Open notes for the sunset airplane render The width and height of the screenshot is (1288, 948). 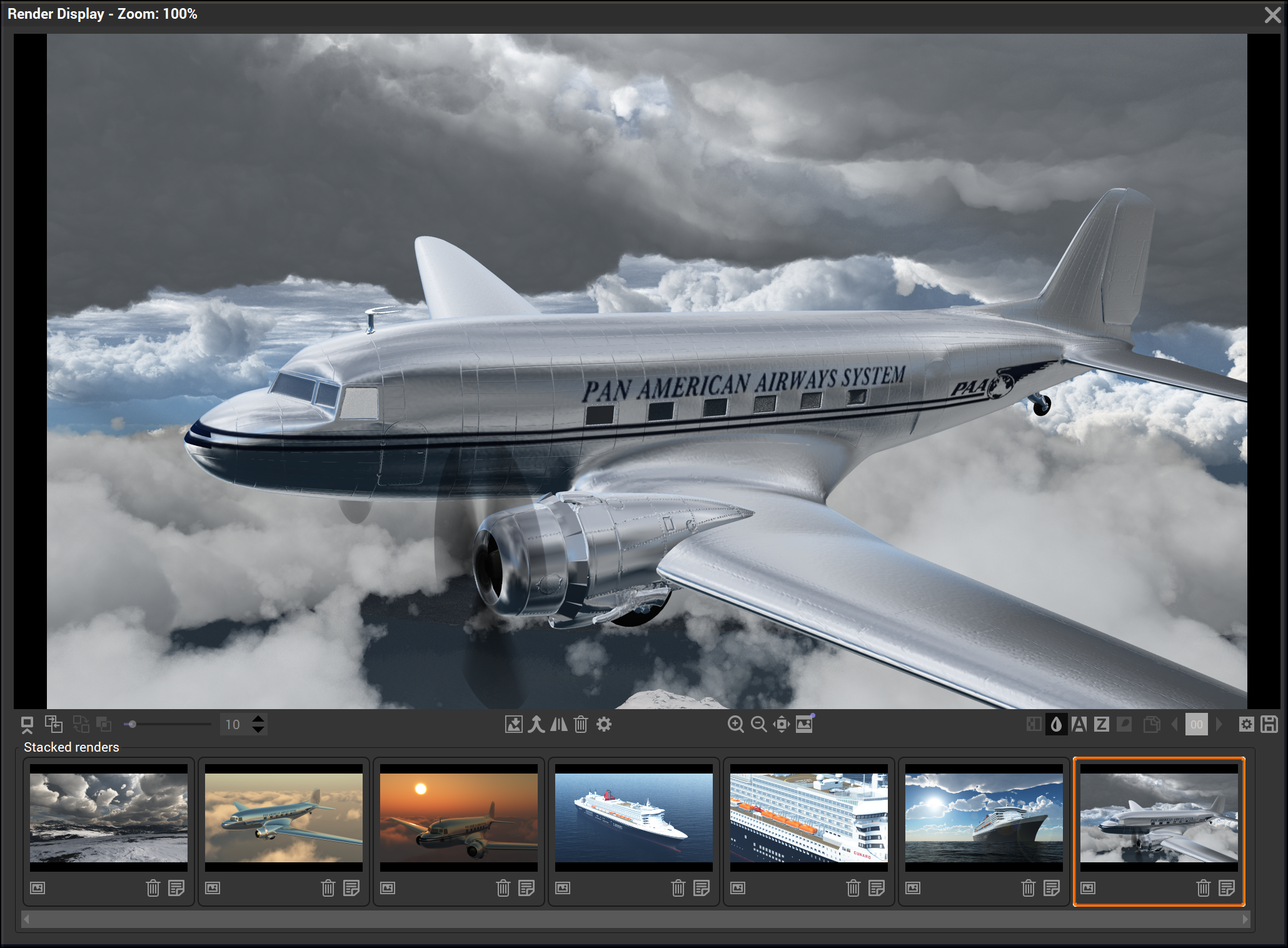[x=526, y=887]
